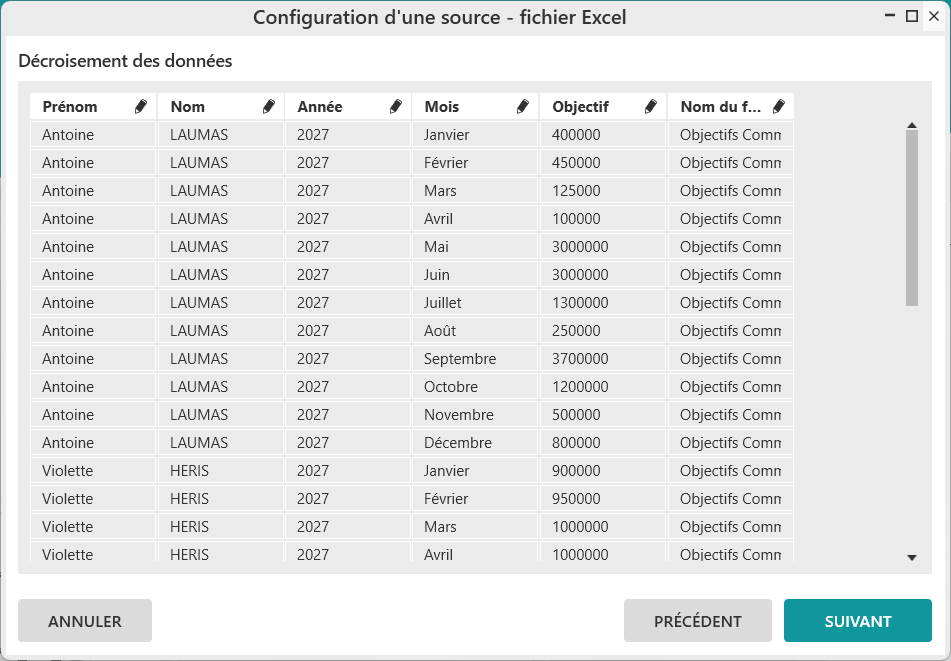951x661 pixels.
Task: Click the pencil icon for Prénom column
Action: (141, 107)
